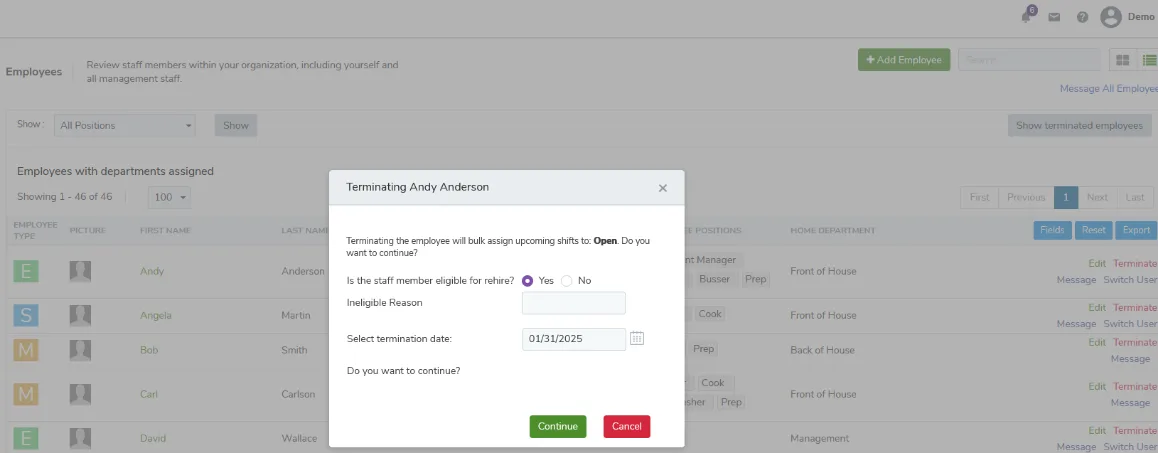This screenshot has height=453, width=1158.
Task: Open Angela first name link
Action: click(155, 316)
